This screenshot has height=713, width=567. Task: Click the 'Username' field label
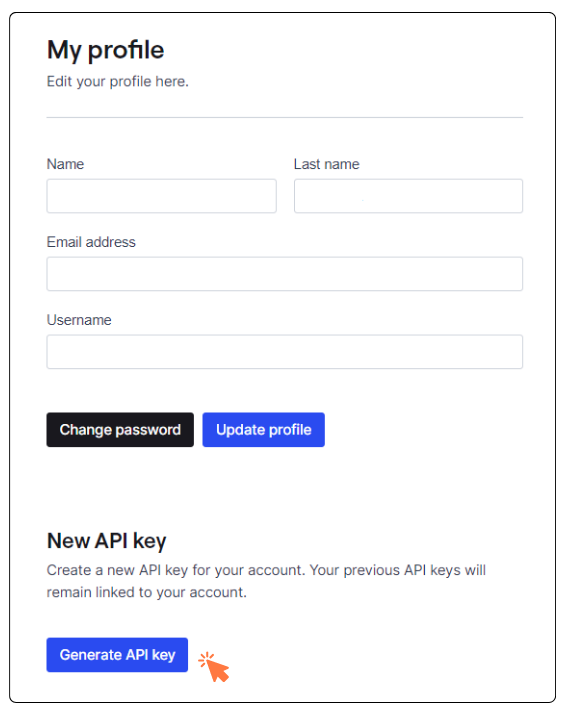[x=79, y=320]
